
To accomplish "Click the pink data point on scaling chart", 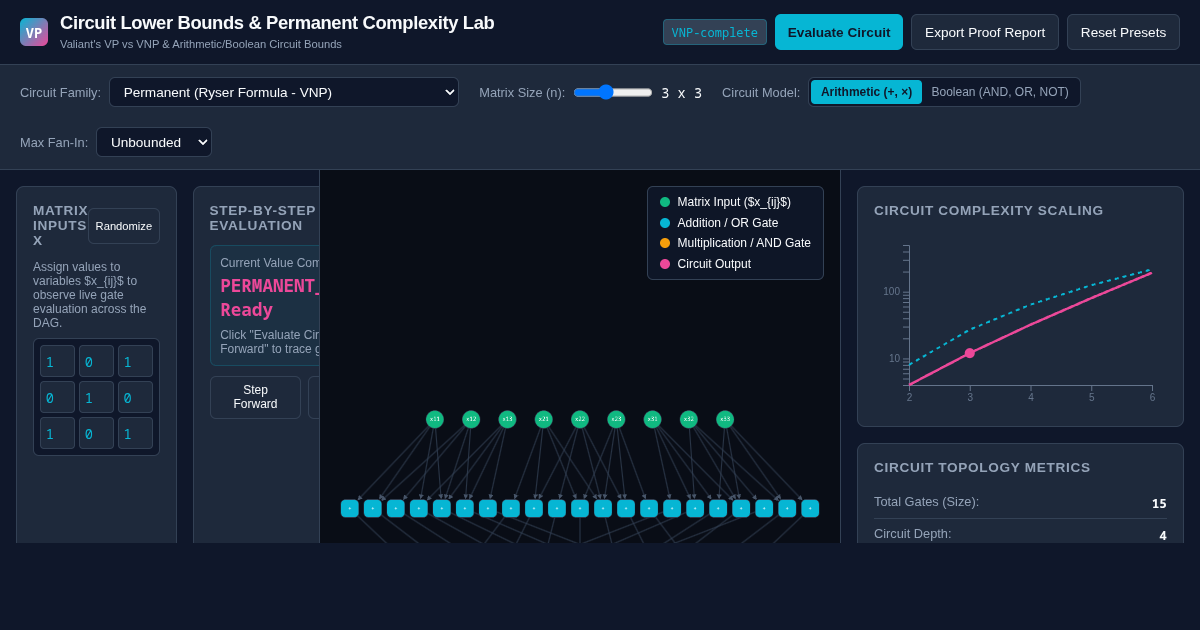I will coord(970,353).
